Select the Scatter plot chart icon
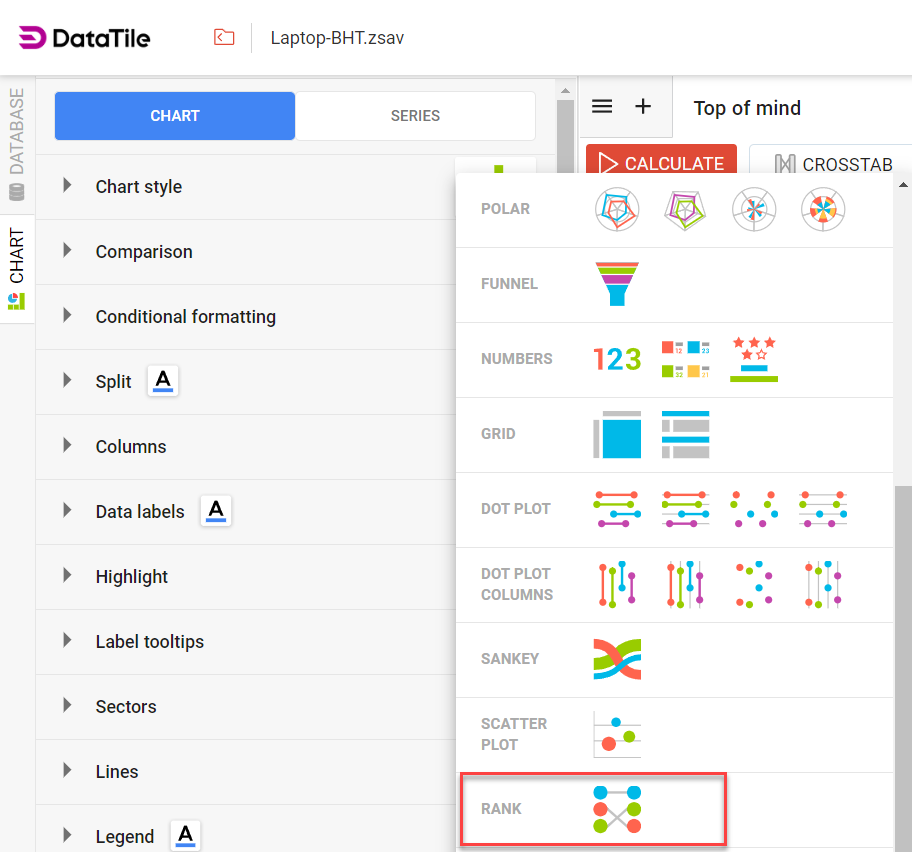Viewport: 912px width, 852px height. 616,734
